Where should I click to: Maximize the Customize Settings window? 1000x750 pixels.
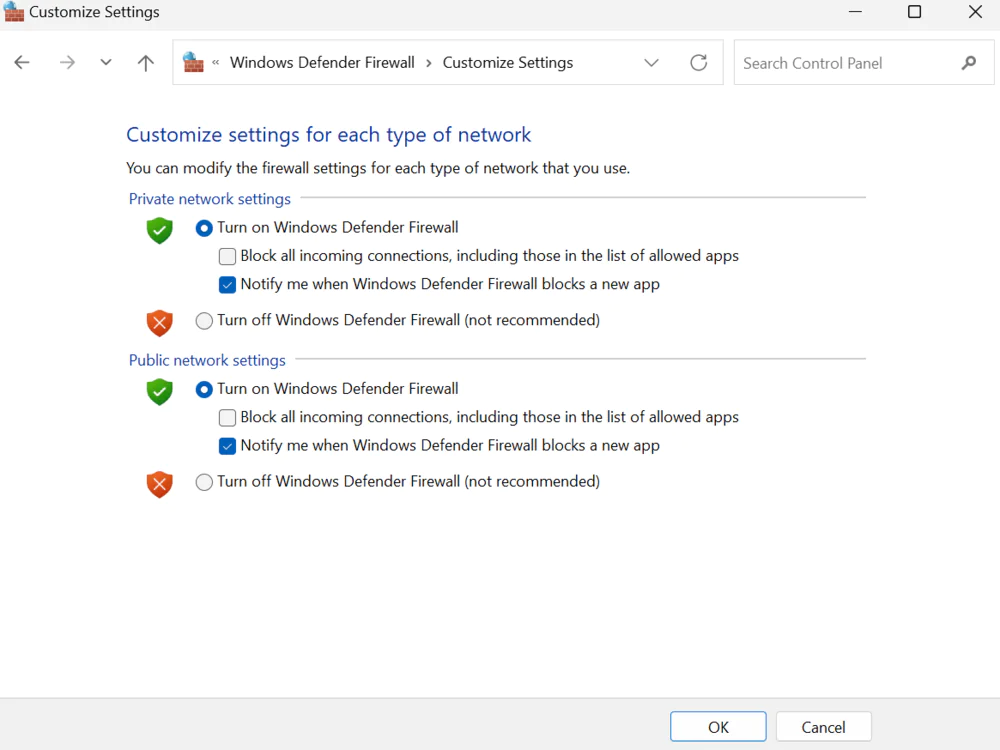point(915,11)
